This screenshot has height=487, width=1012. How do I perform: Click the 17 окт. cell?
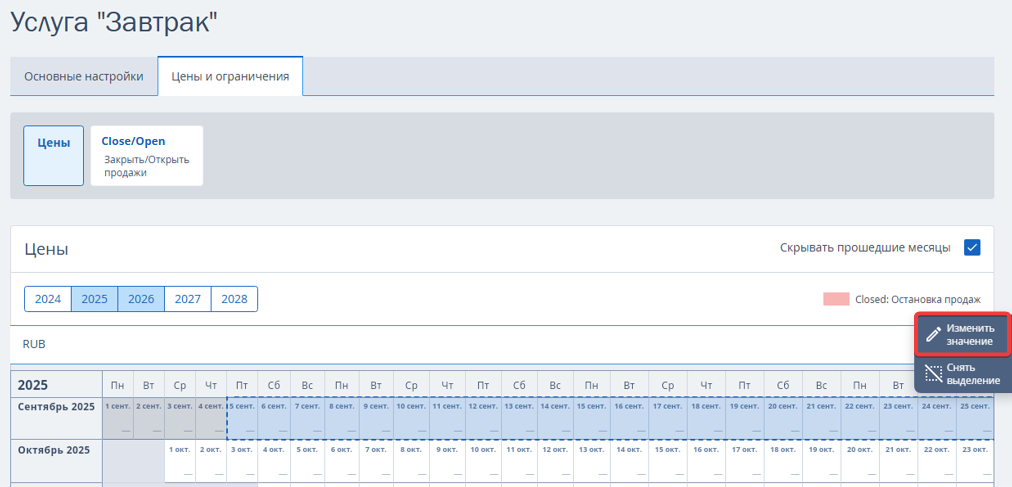pos(745,461)
